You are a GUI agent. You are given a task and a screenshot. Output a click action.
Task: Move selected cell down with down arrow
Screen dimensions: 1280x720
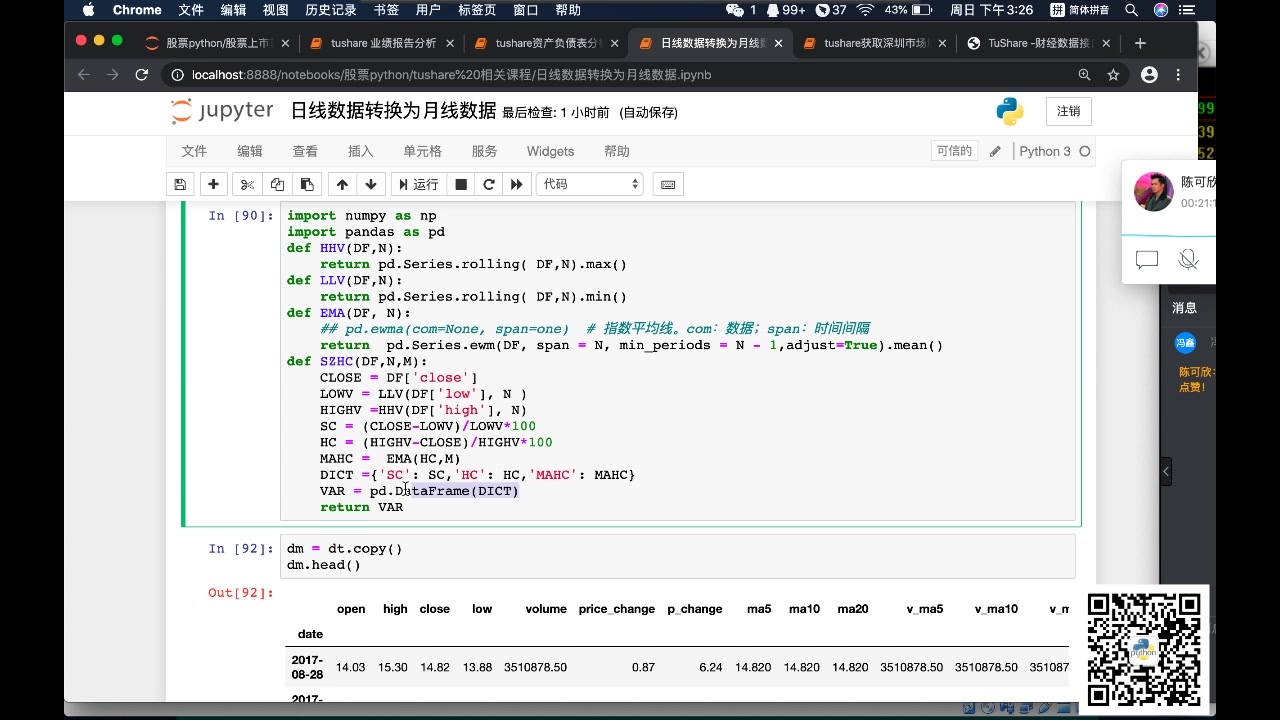click(371, 184)
